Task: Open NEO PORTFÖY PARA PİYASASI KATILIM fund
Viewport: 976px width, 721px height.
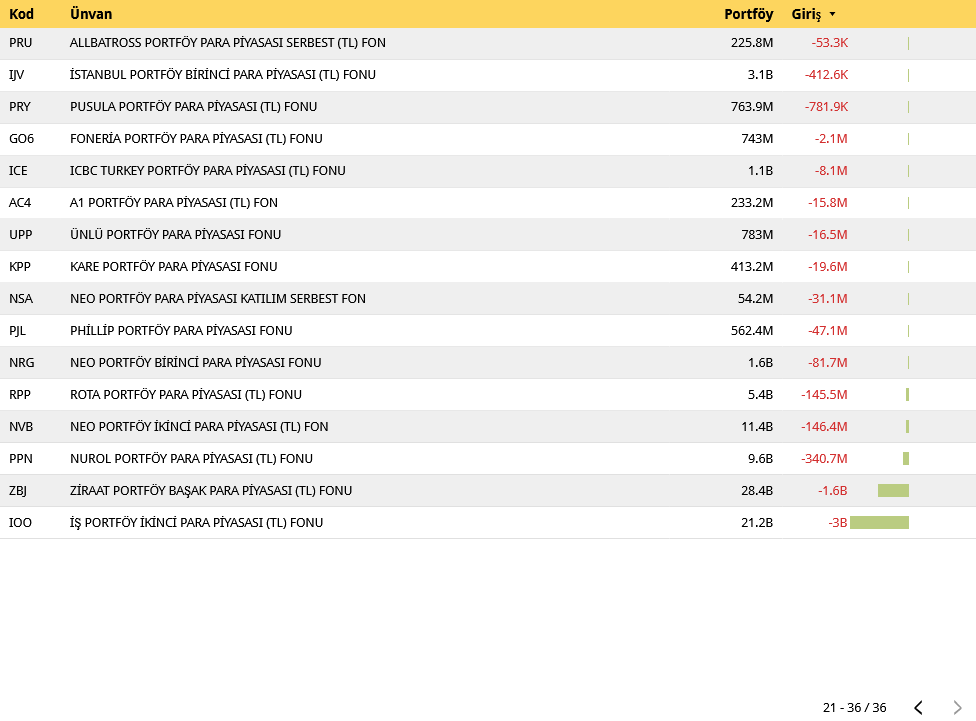Action: point(218,299)
